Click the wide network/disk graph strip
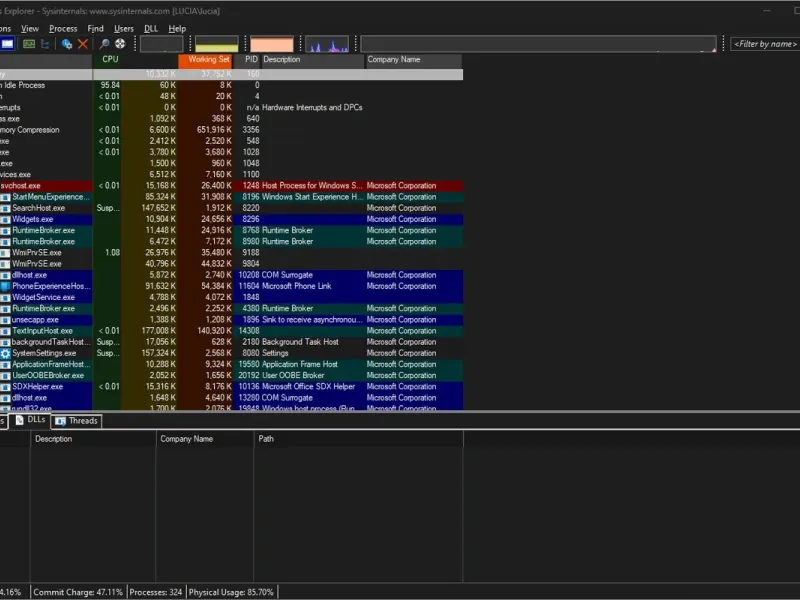The width and height of the screenshot is (800, 600). 538,44
